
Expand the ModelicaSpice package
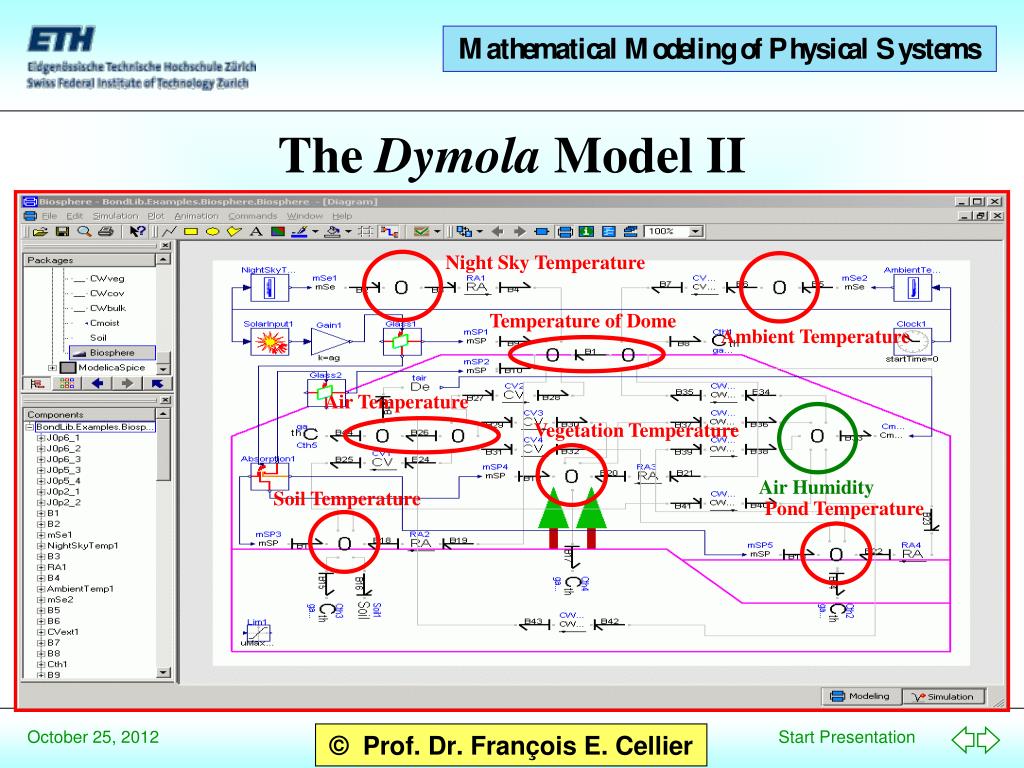52,368
